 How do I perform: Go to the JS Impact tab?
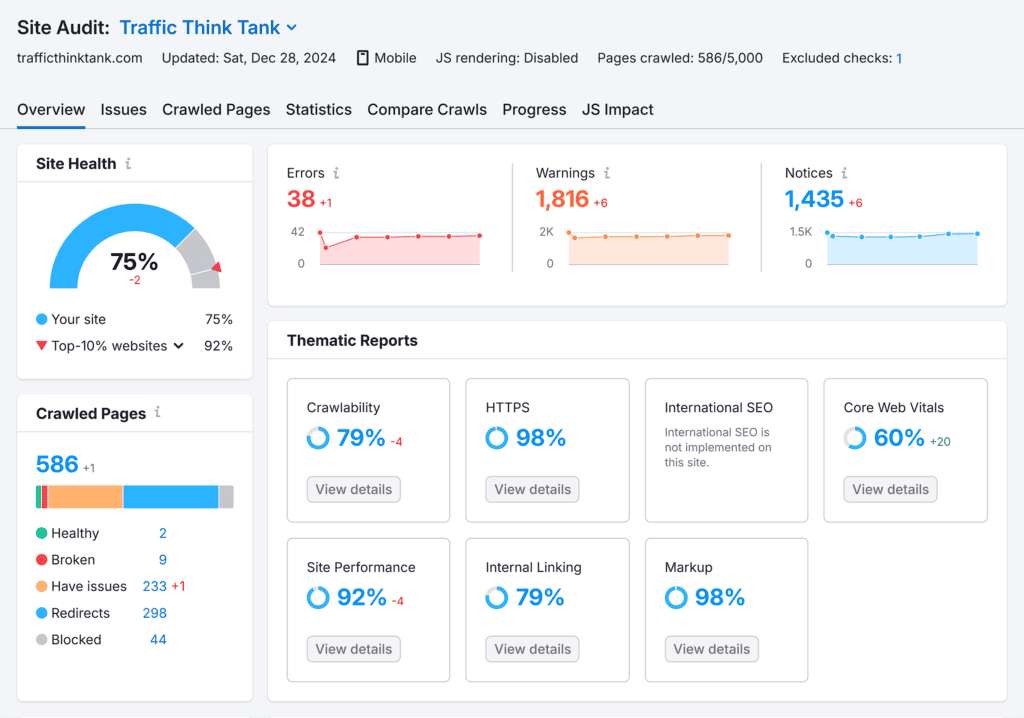click(x=617, y=110)
